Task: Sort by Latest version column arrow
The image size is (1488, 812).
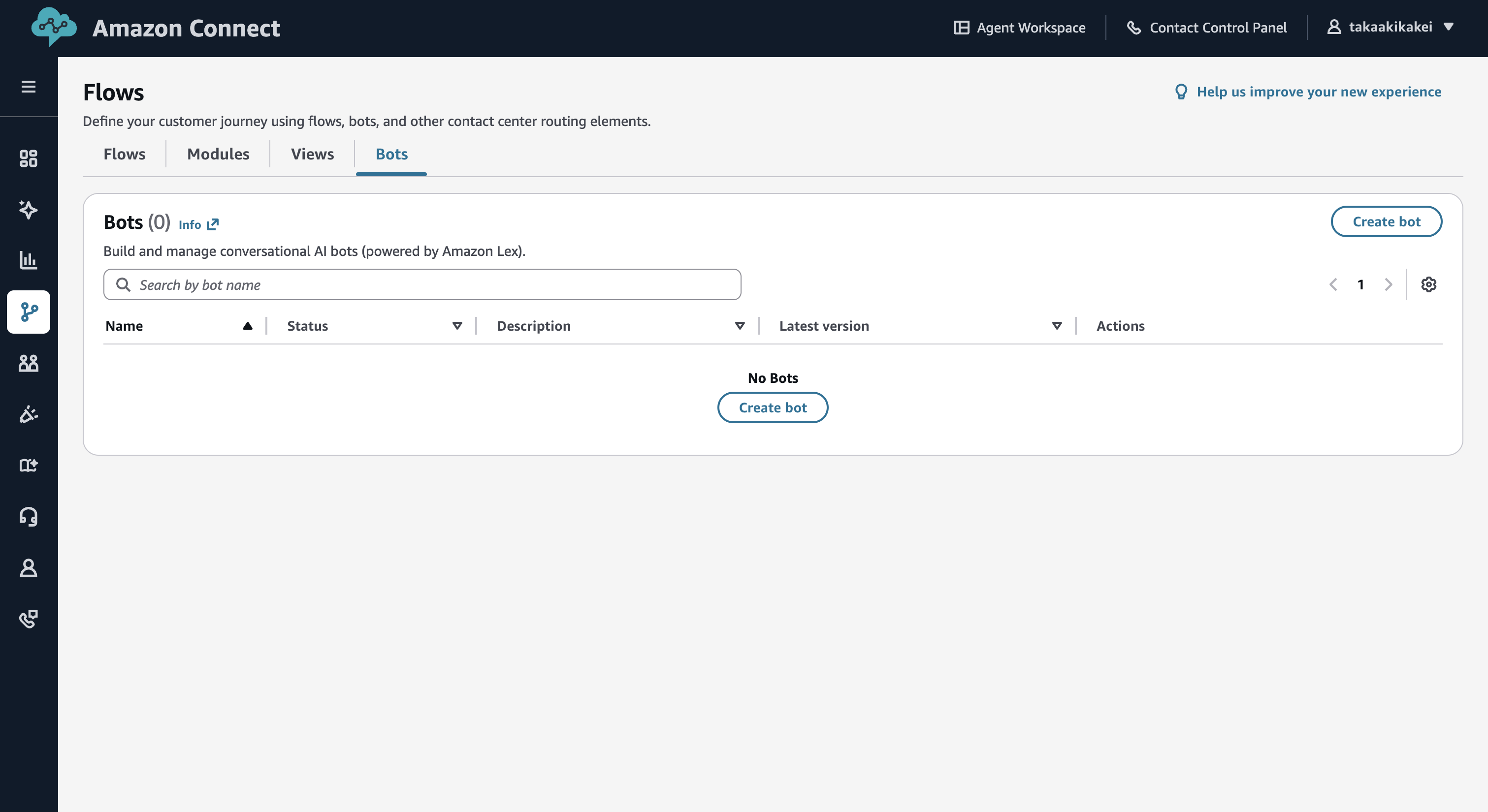Action: coord(1057,326)
